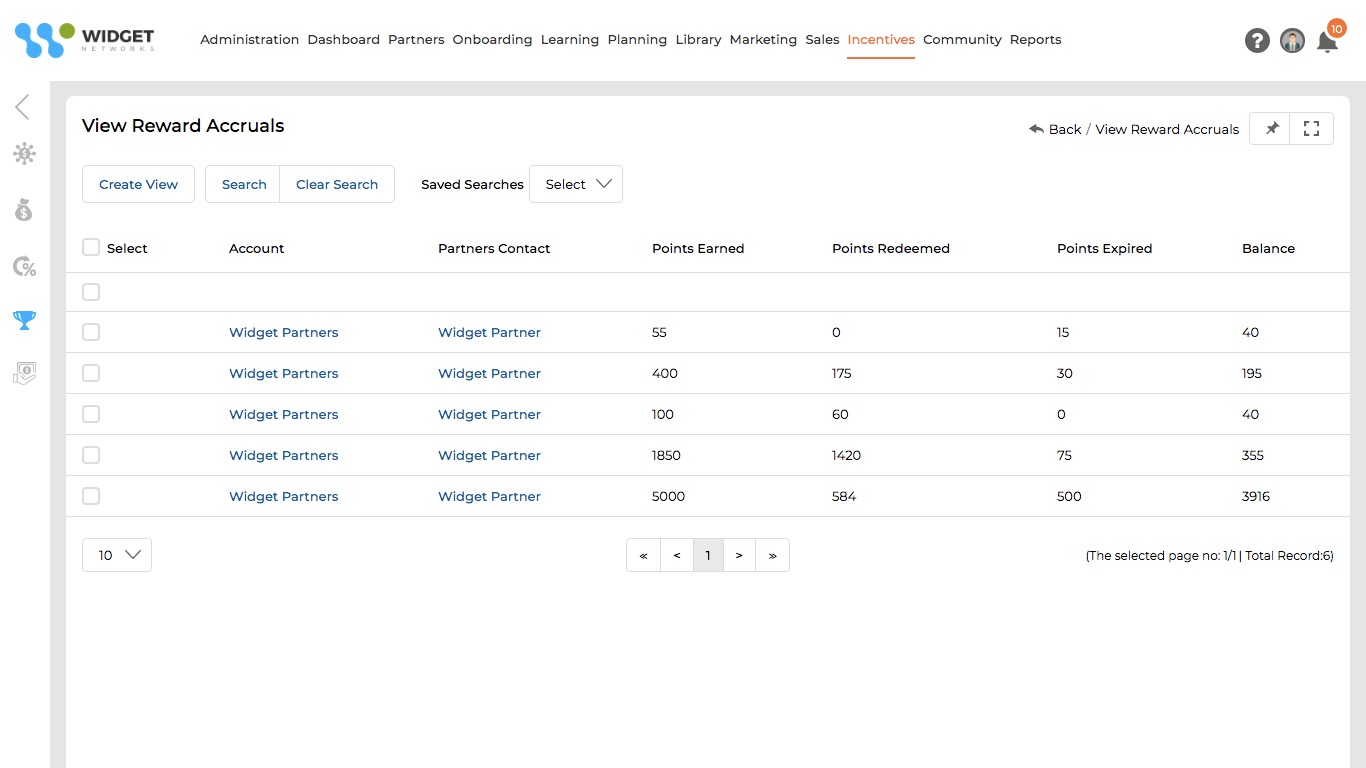Open the Incentives menu
Viewport: 1366px width, 768px height.
click(x=881, y=40)
